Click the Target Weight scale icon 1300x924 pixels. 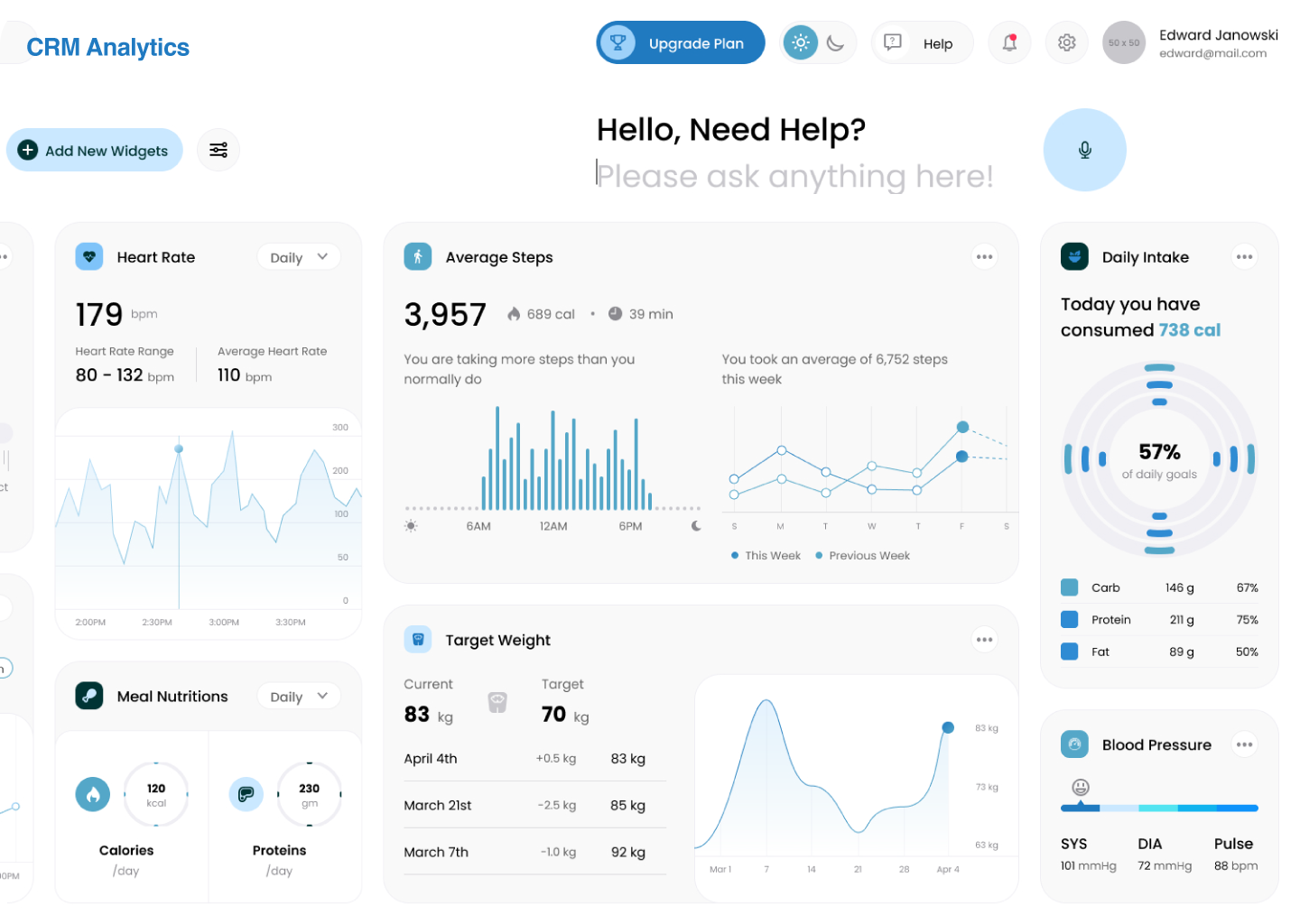pos(418,640)
